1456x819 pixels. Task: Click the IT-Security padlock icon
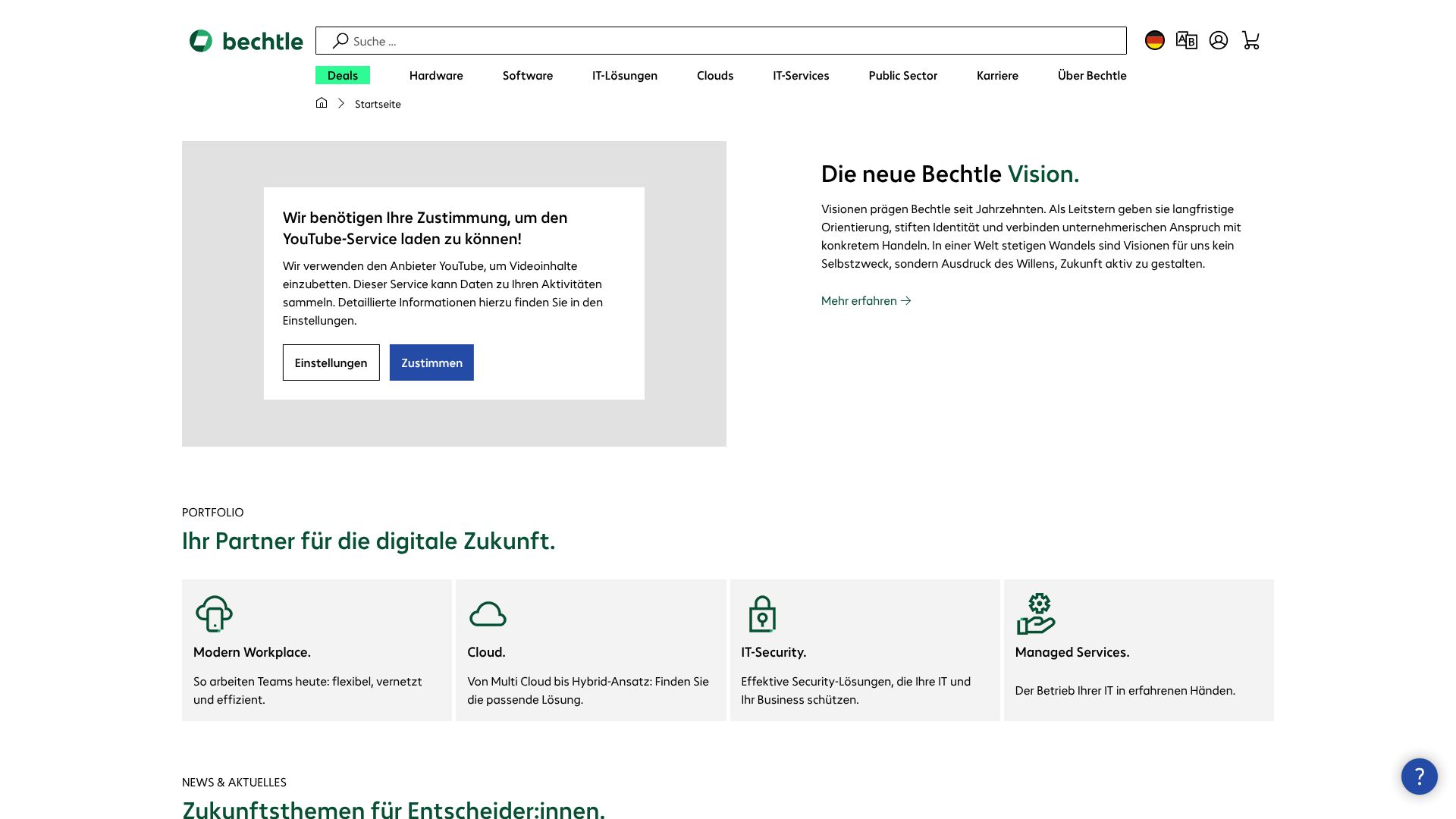[x=762, y=613]
